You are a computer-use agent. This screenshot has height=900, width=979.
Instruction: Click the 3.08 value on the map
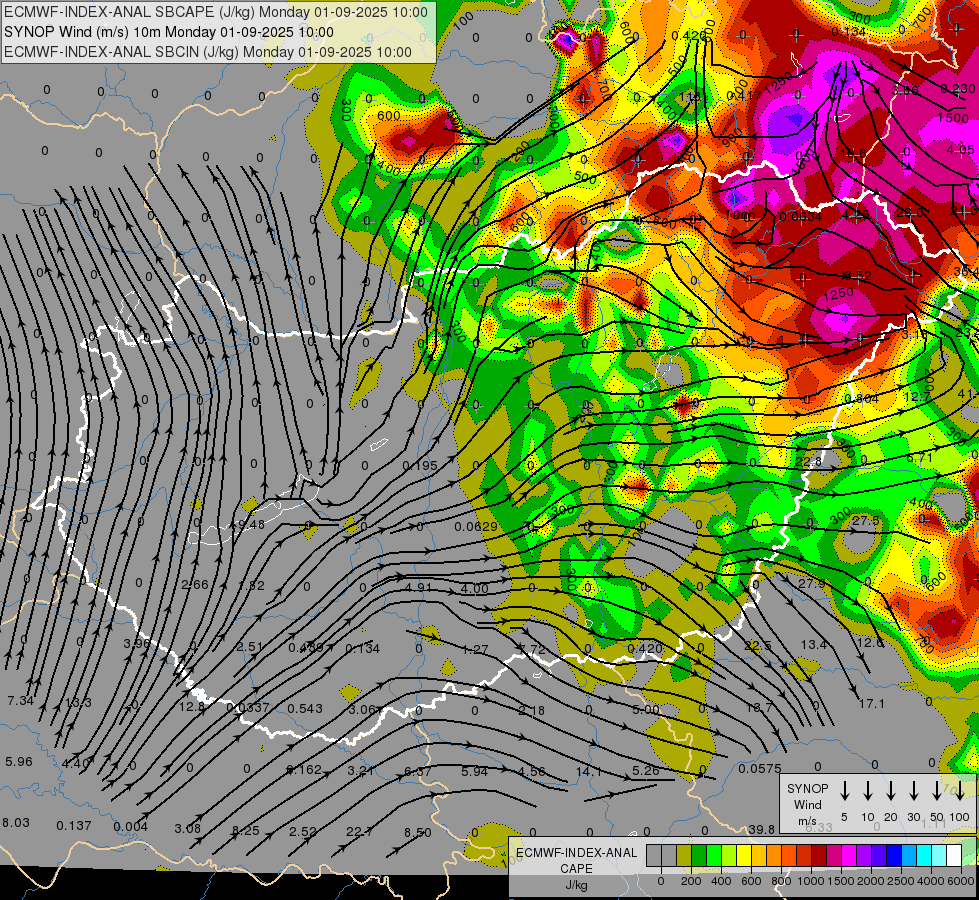pyautogui.click(x=187, y=829)
